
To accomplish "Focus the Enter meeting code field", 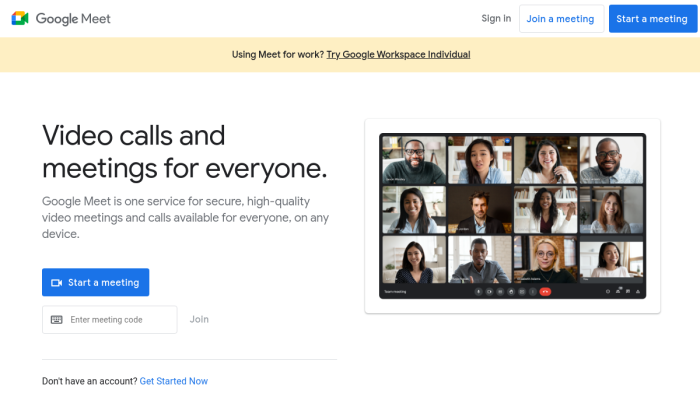I will [109, 320].
